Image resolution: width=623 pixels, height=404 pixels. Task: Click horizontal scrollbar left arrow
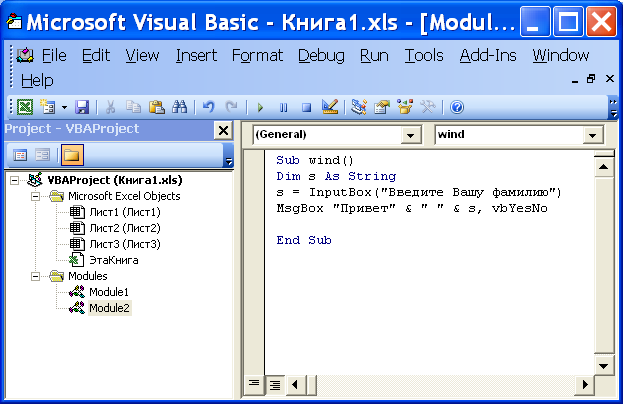pos(295,384)
